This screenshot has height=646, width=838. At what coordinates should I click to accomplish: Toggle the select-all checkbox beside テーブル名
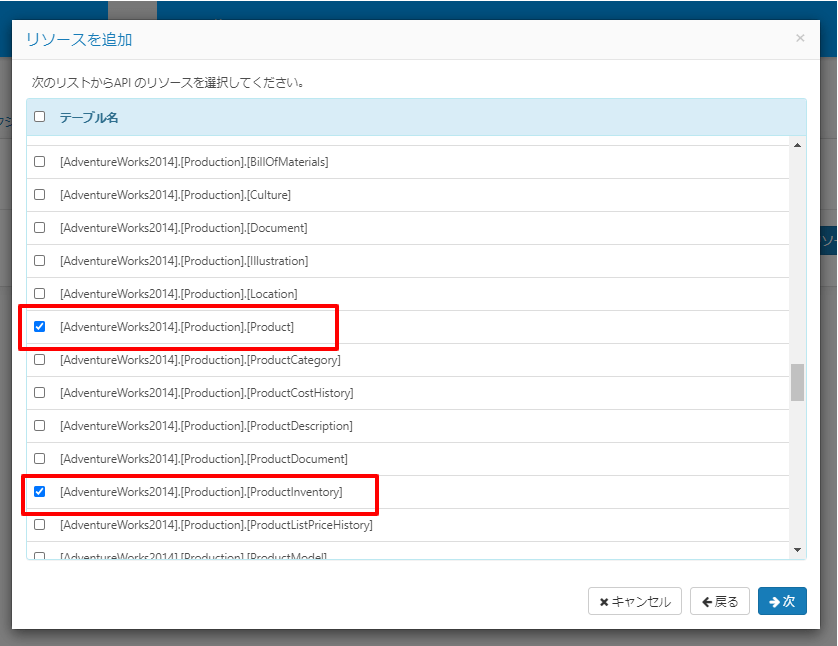coord(40,116)
